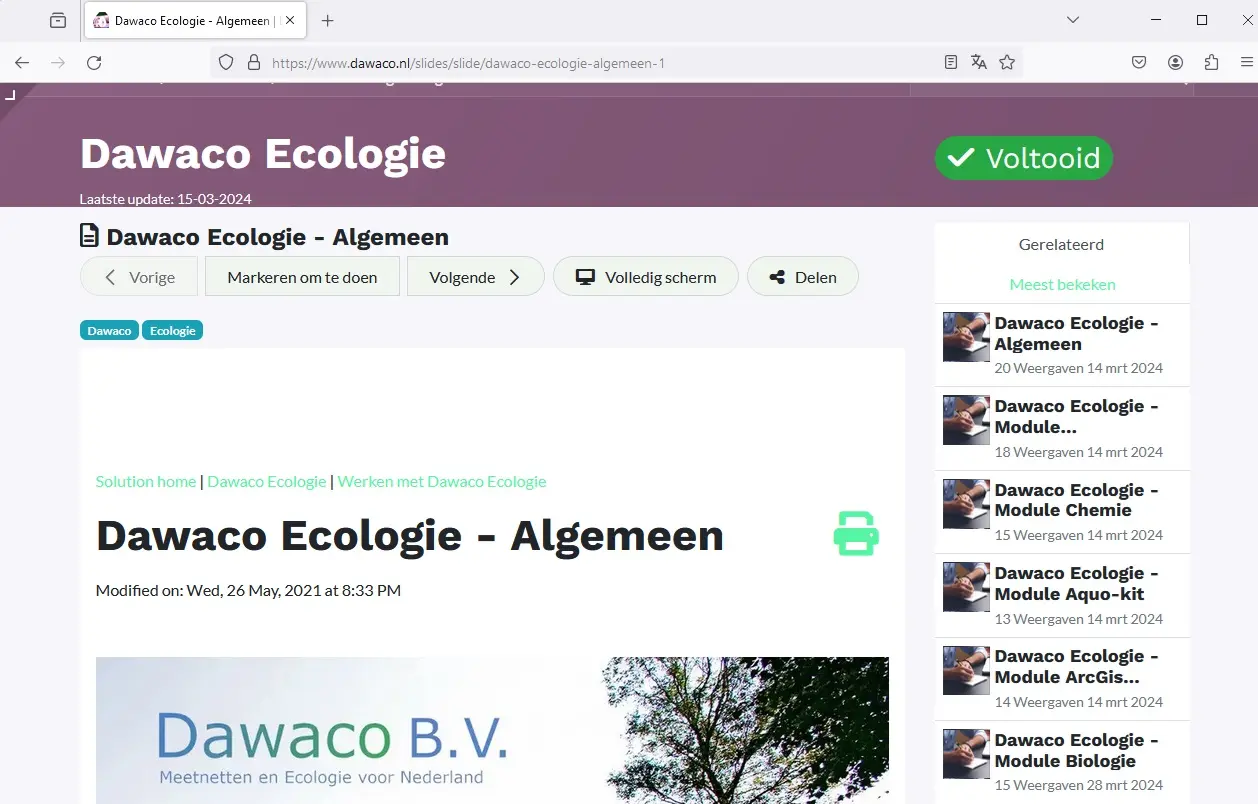
Task: Click the Delen share button
Action: coord(803,277)
